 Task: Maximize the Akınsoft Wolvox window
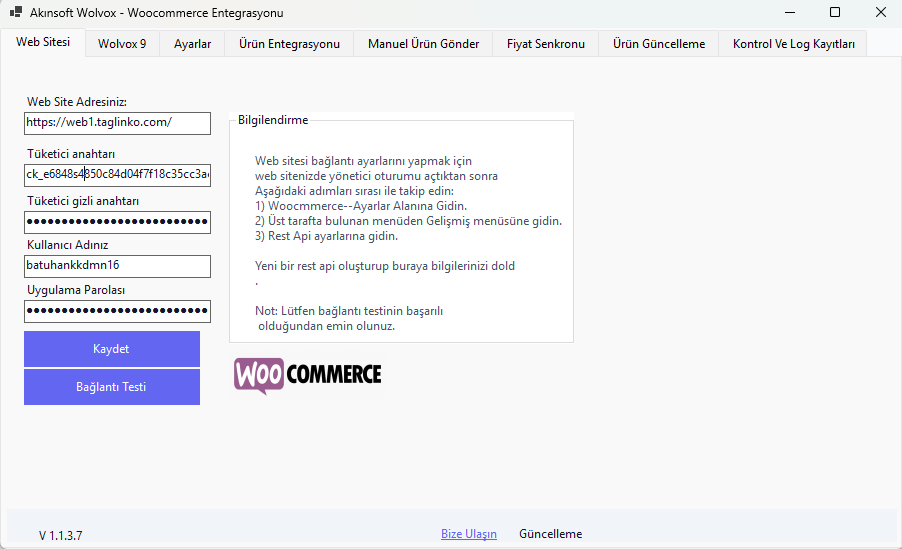click(x=835, y=12)
